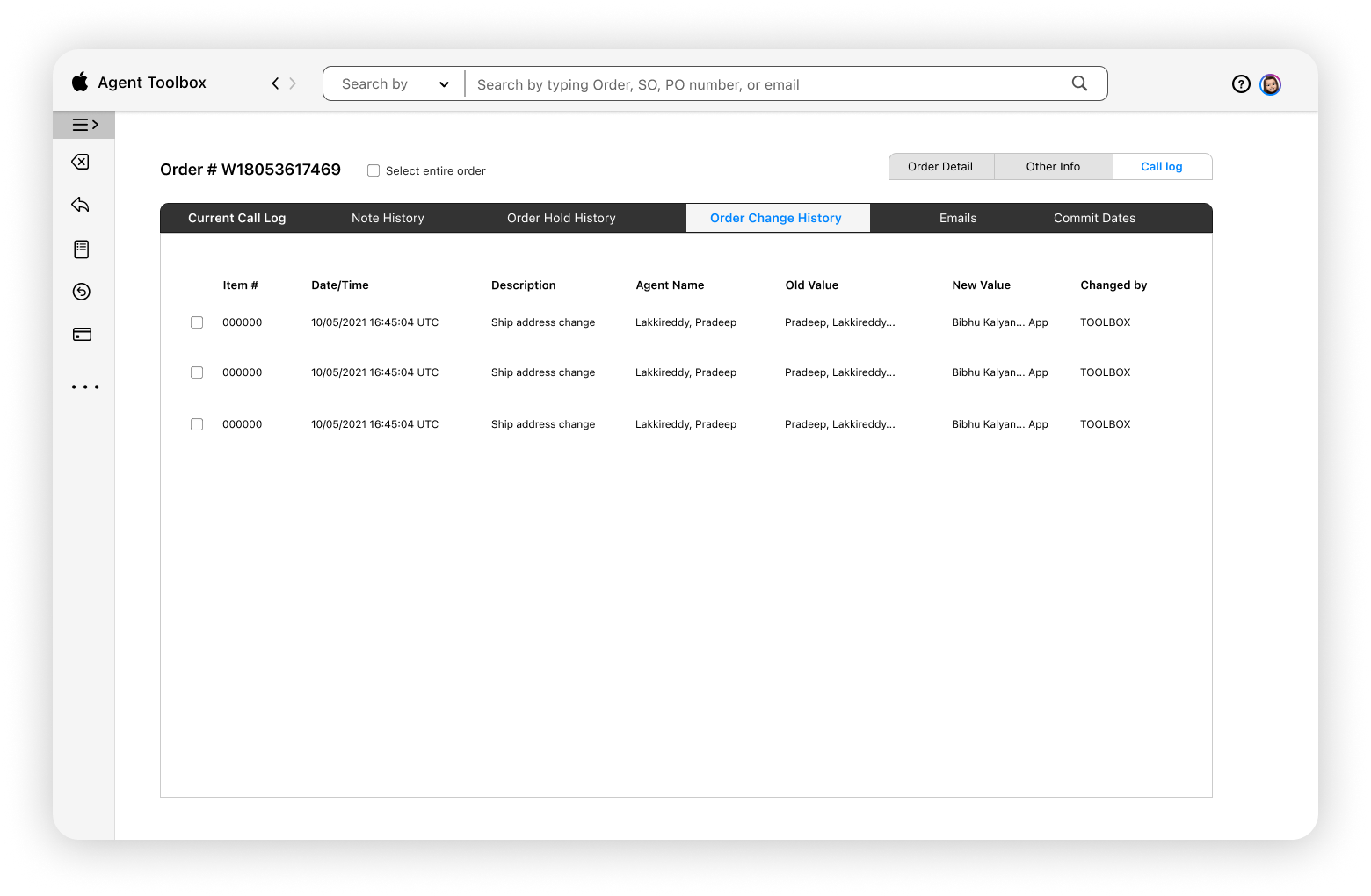The width and height of the screenshot is (1371, 896).
Task: Click the return arrow icon in the sidebar
Action: 81,204
